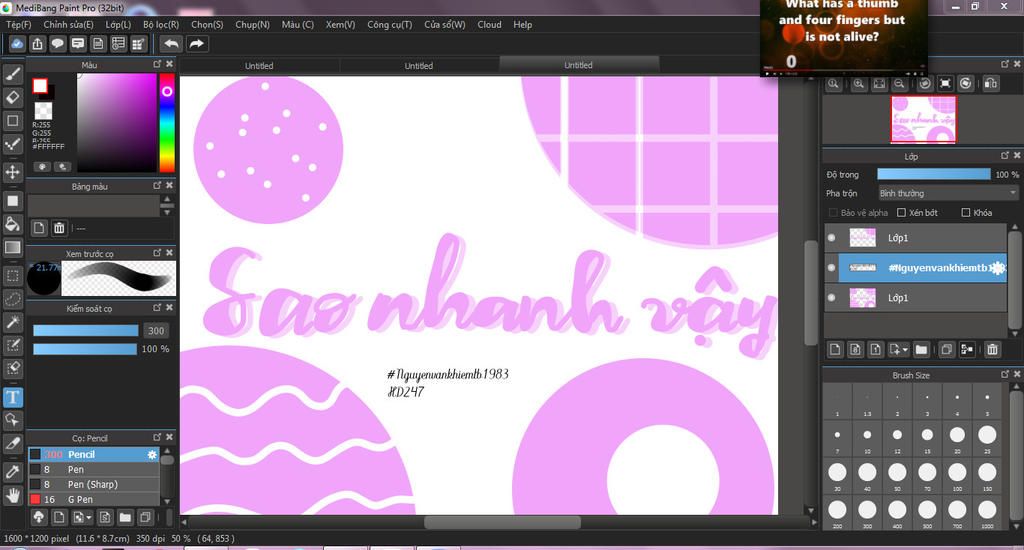Select the Eraser tool
The image size is (1024, 550).
click(x=12, y=97)
